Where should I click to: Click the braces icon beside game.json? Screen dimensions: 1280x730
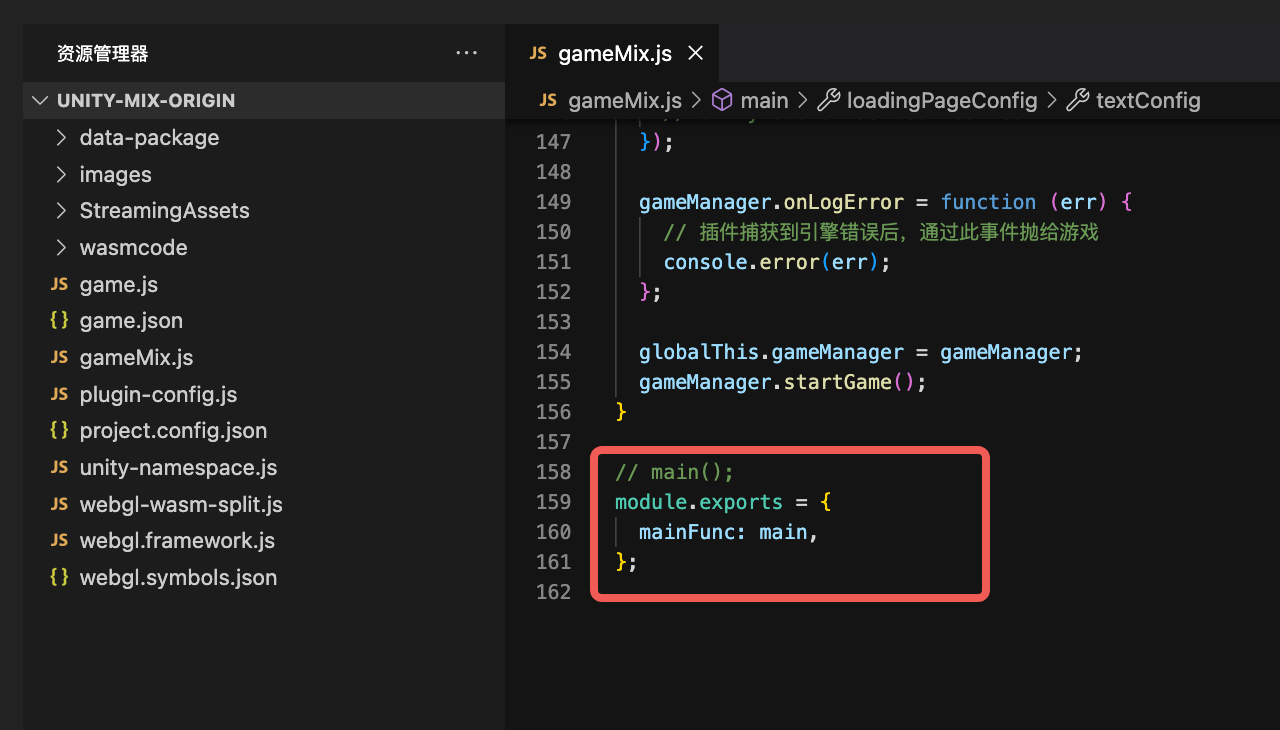tap(59, 321)
